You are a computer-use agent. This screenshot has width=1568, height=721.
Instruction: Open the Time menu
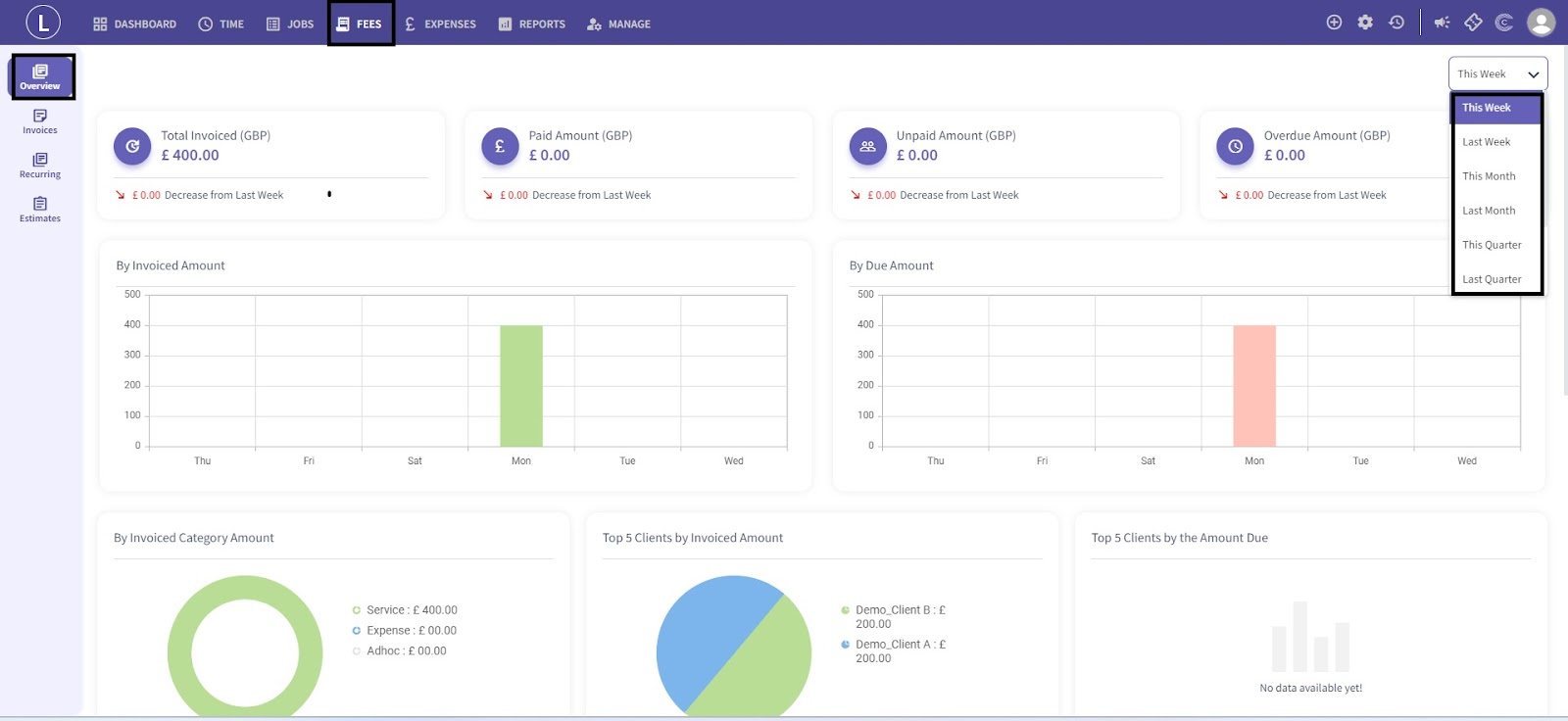(220, 24)
